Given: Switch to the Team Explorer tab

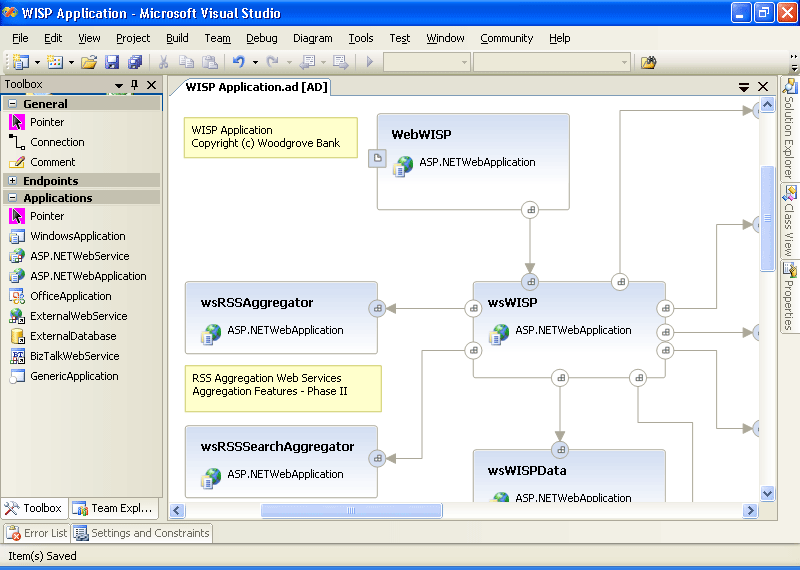Looking at the screenshot, I should (x=116, y=508).
